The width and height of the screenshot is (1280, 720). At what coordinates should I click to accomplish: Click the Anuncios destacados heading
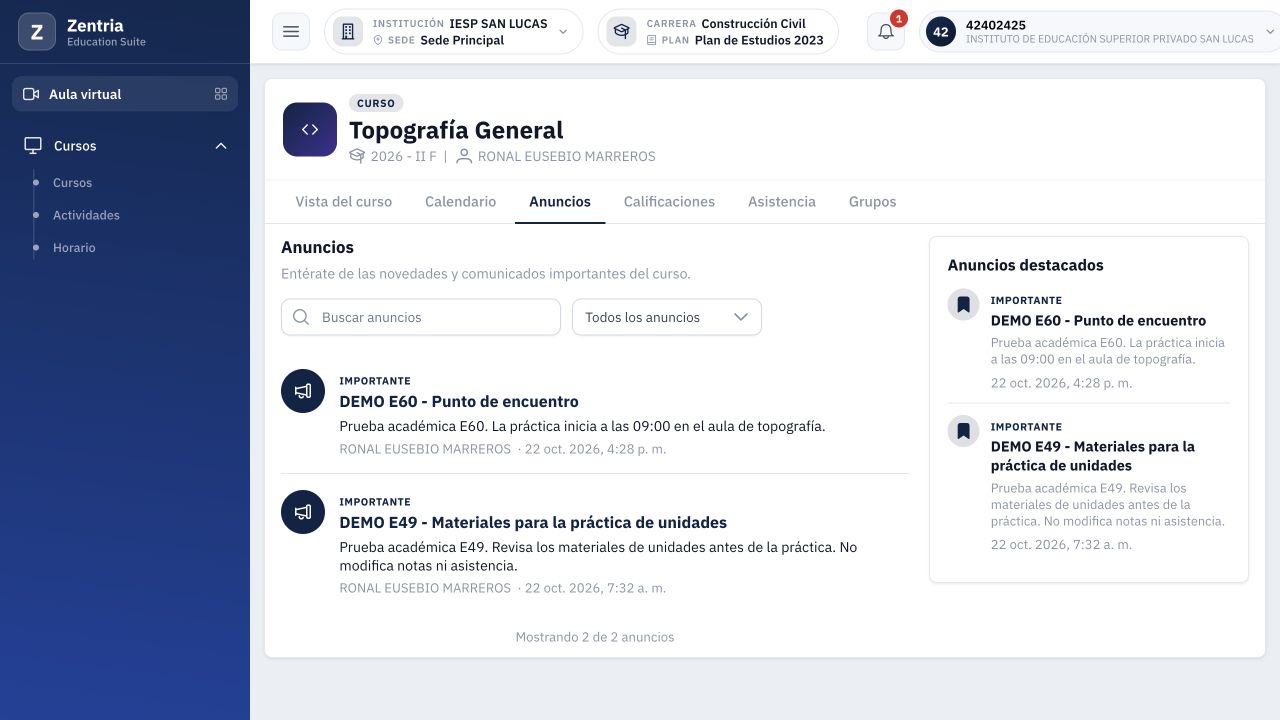point(1026,265)
